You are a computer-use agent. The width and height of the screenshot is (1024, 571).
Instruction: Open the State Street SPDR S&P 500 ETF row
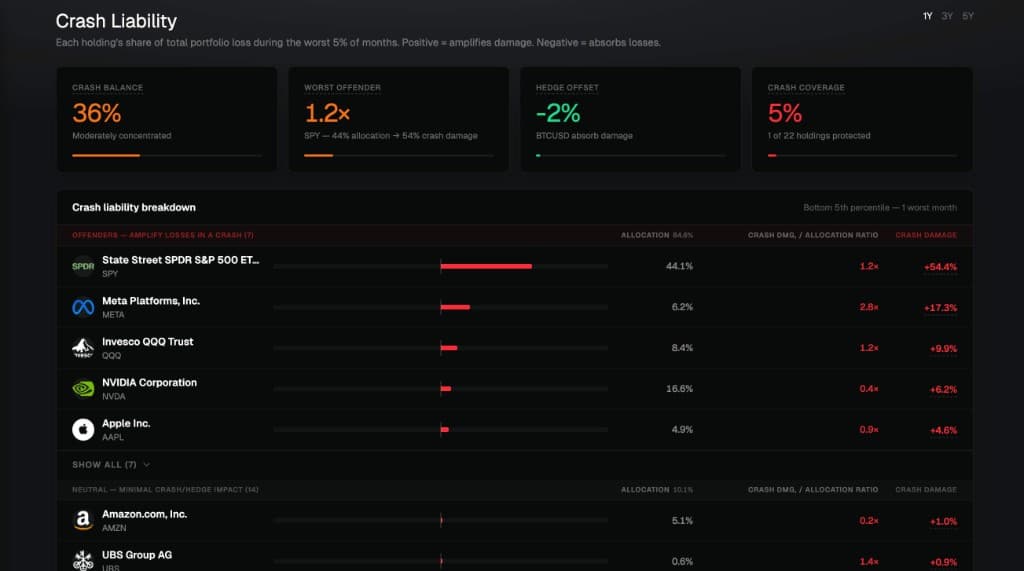coord(514,266)
